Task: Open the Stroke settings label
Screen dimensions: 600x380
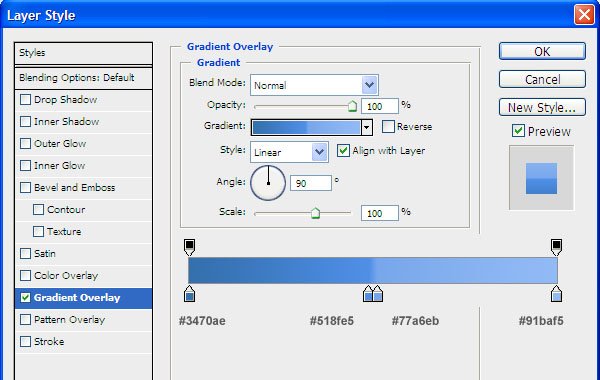Action: point(49,341)
